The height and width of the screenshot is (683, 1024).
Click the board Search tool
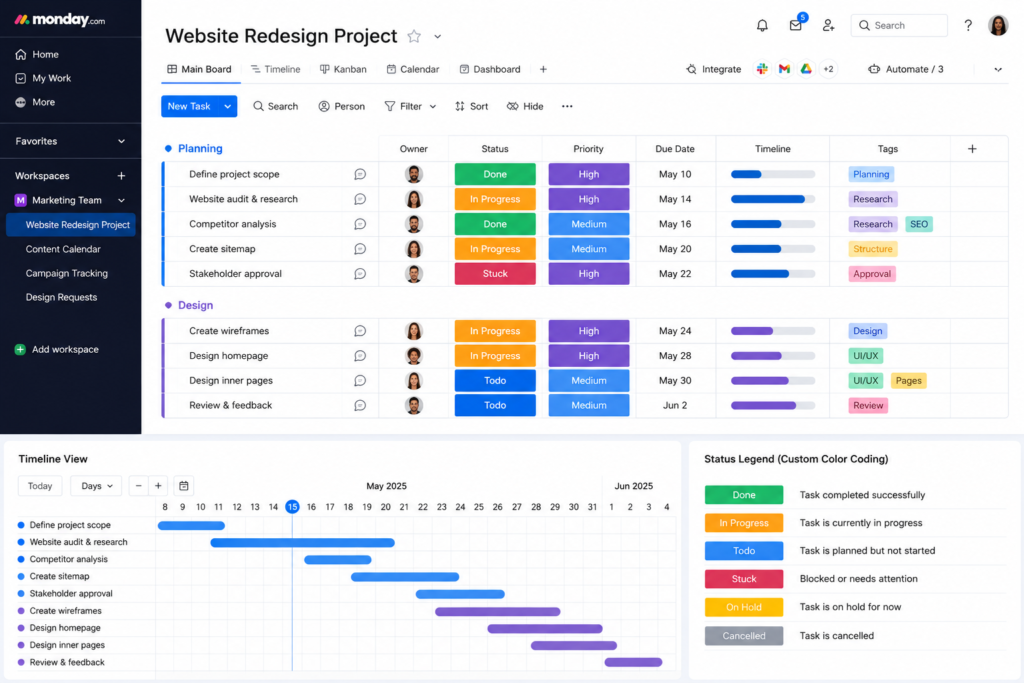coord(276,106)
